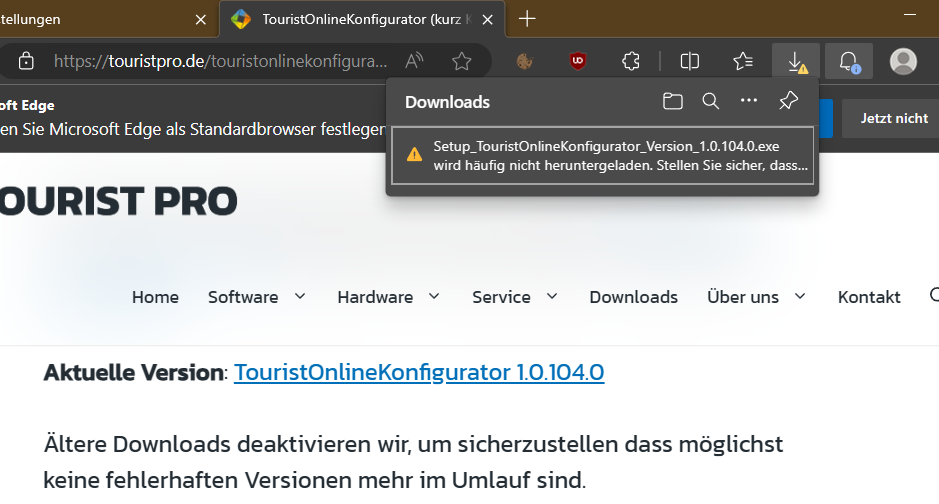Open the Downloads navigation menu item
The image size is (939, 504).
point(633,297)
